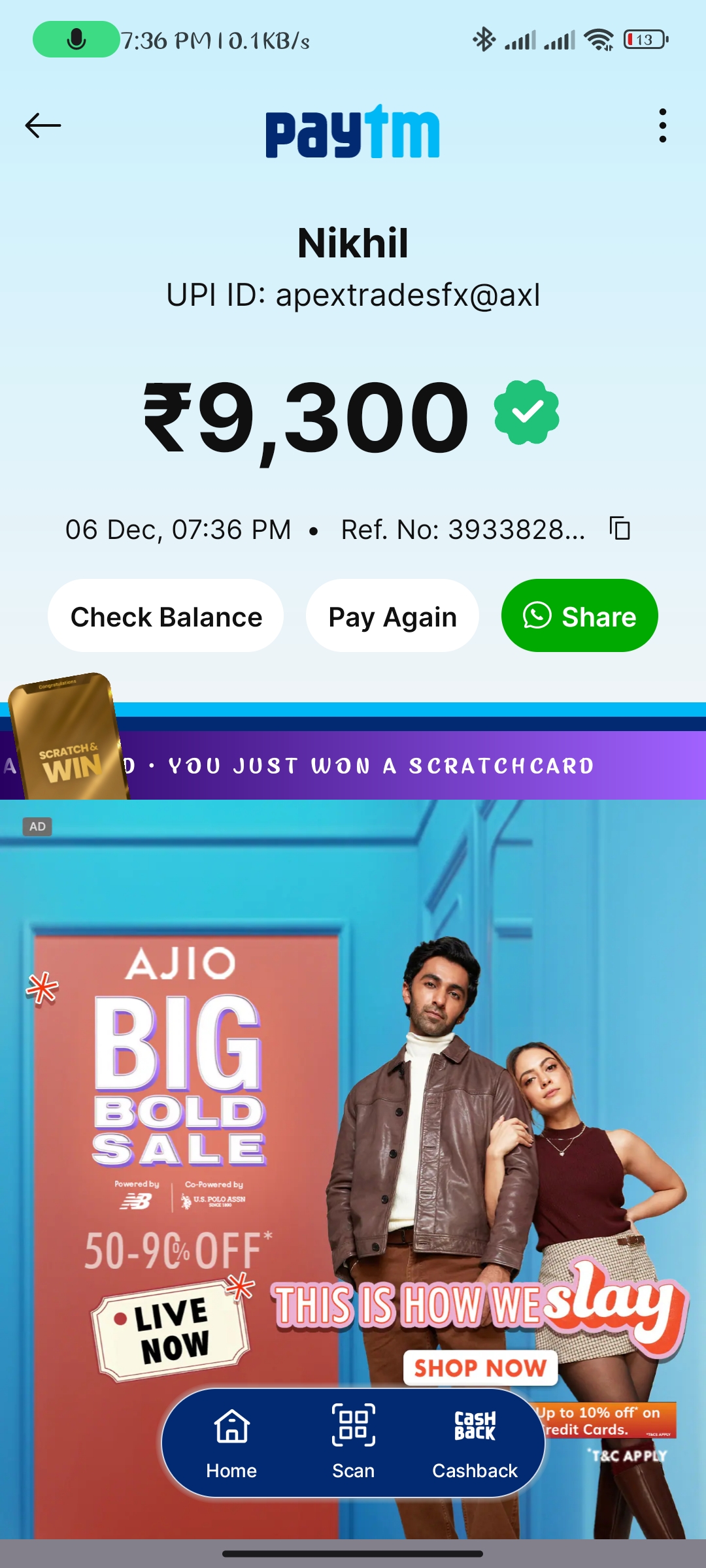The image size is (706, 1568).
Task: Go to Home in bottom navigation
Action: point(231,1443)
